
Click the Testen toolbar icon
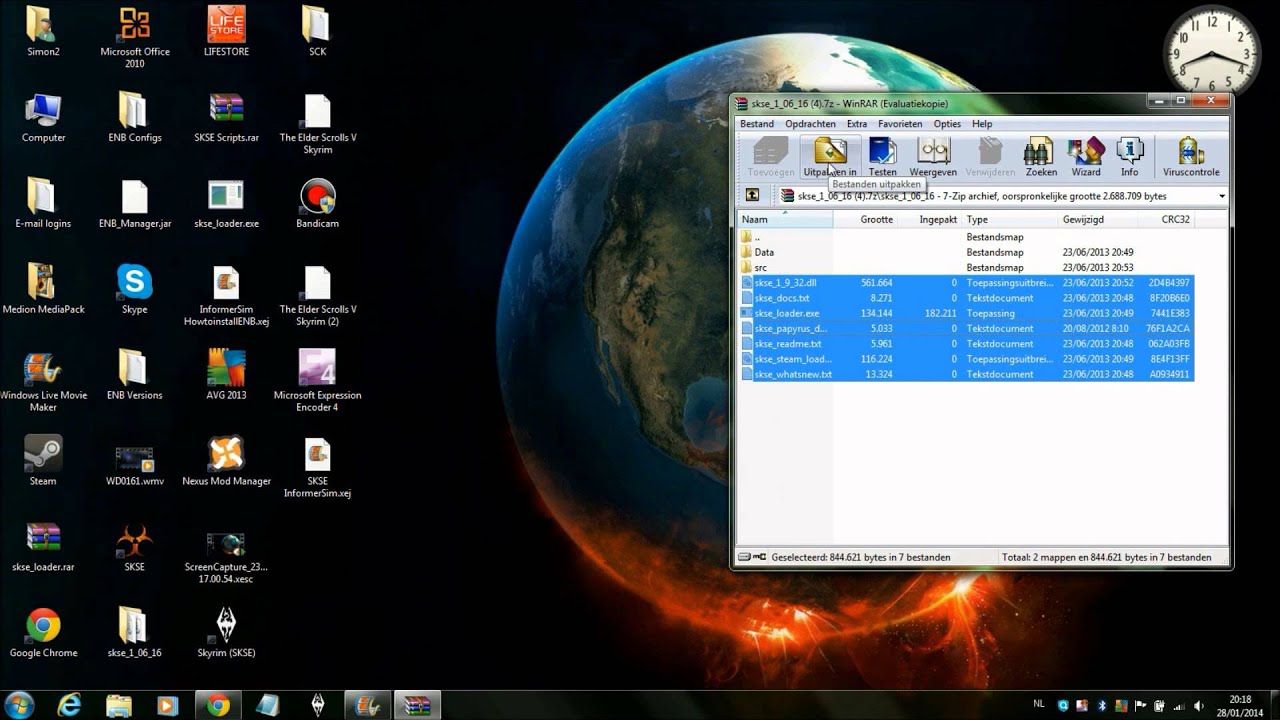point(882,157)
